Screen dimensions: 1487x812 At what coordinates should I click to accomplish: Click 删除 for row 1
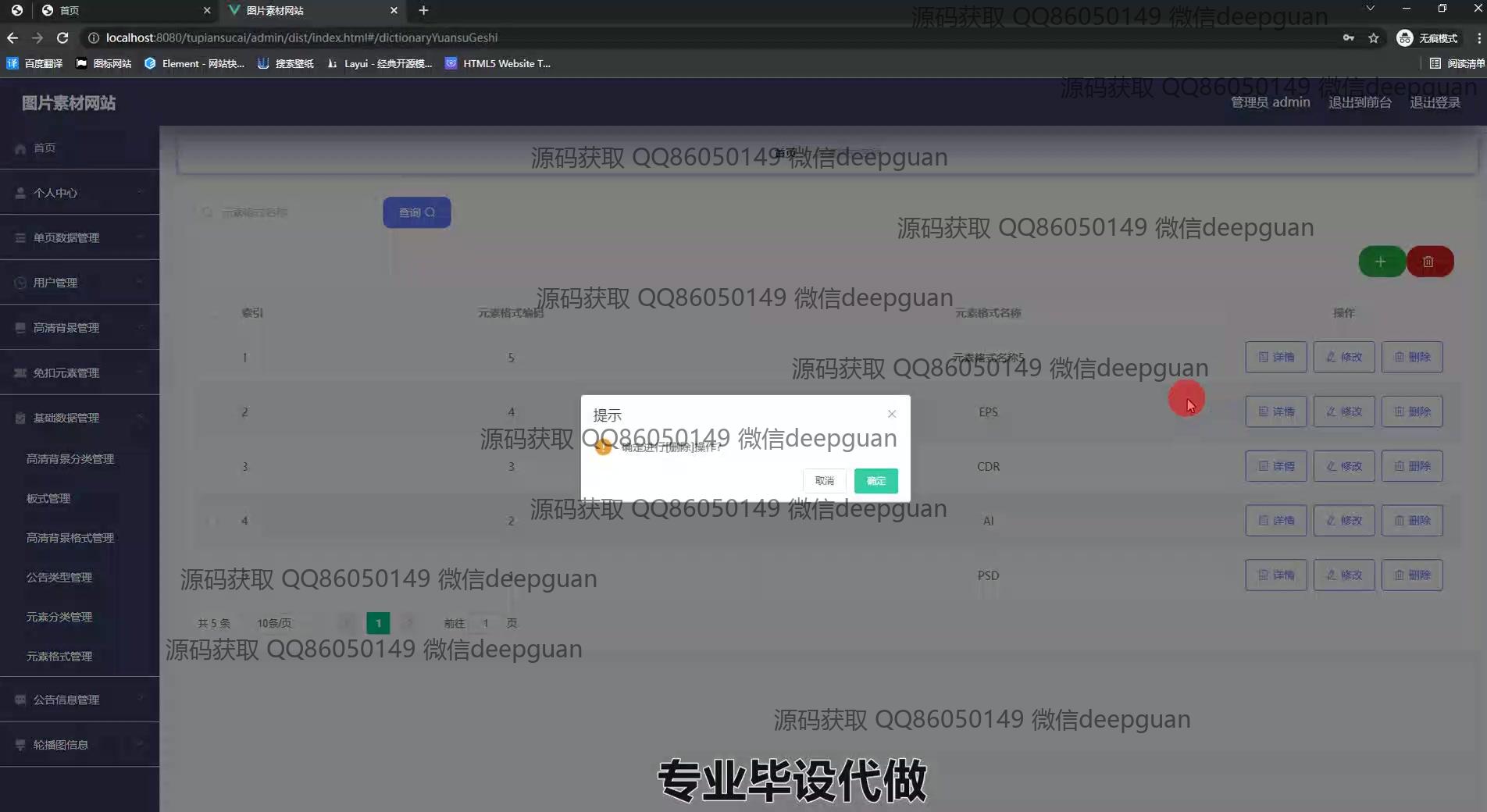(x=1412, y=357)
